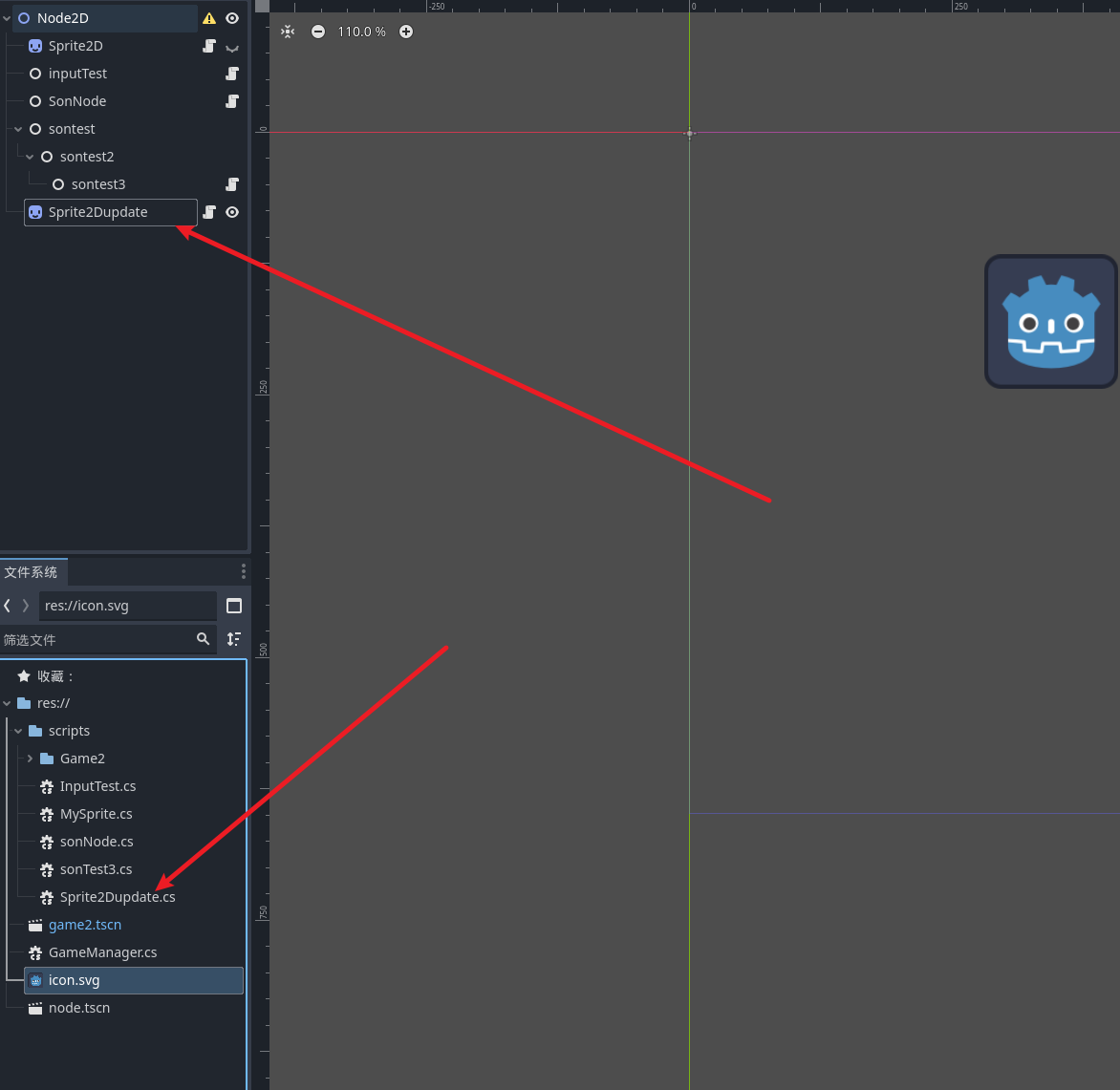Screen dimensions: 1120x1090
Task: Go back in file system history
Action: (7, 606)
